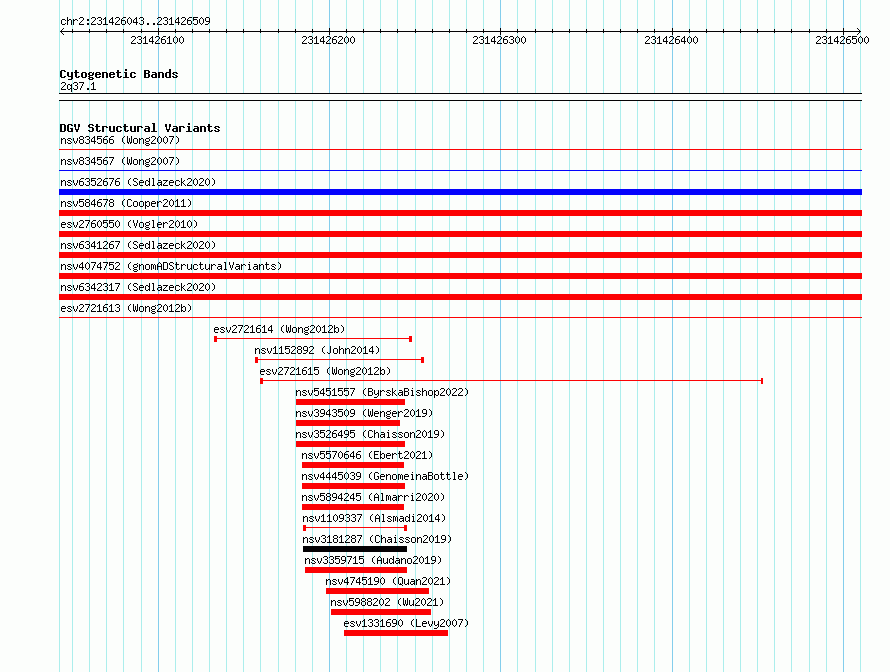
Task: Click the red bar under nsv584678
Action: 460,213
